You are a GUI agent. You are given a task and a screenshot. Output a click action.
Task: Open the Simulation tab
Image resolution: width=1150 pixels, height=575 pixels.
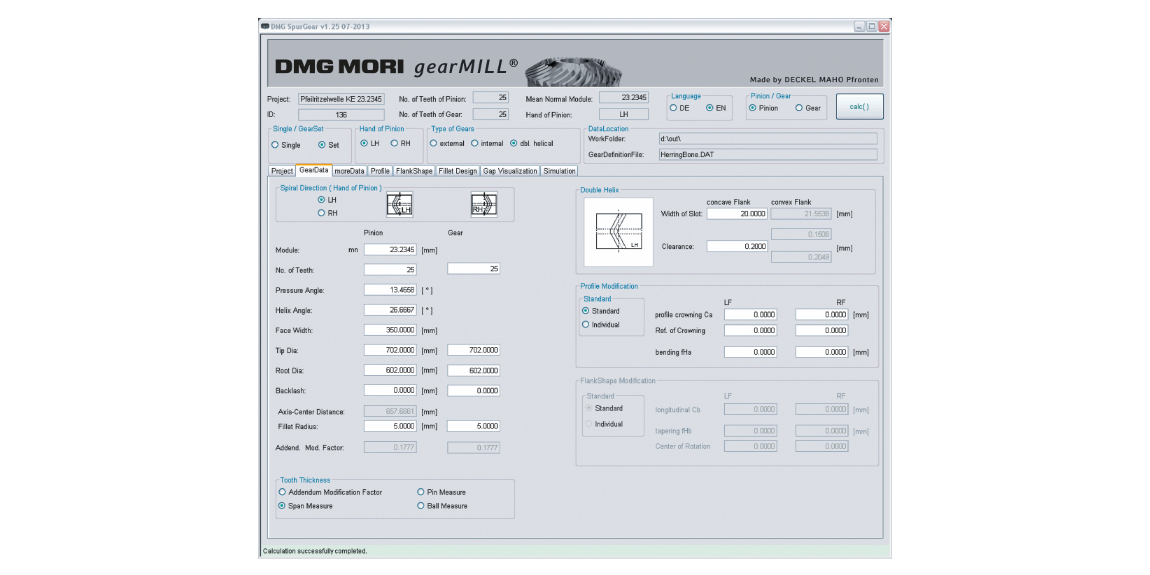[x=560, y=171]
